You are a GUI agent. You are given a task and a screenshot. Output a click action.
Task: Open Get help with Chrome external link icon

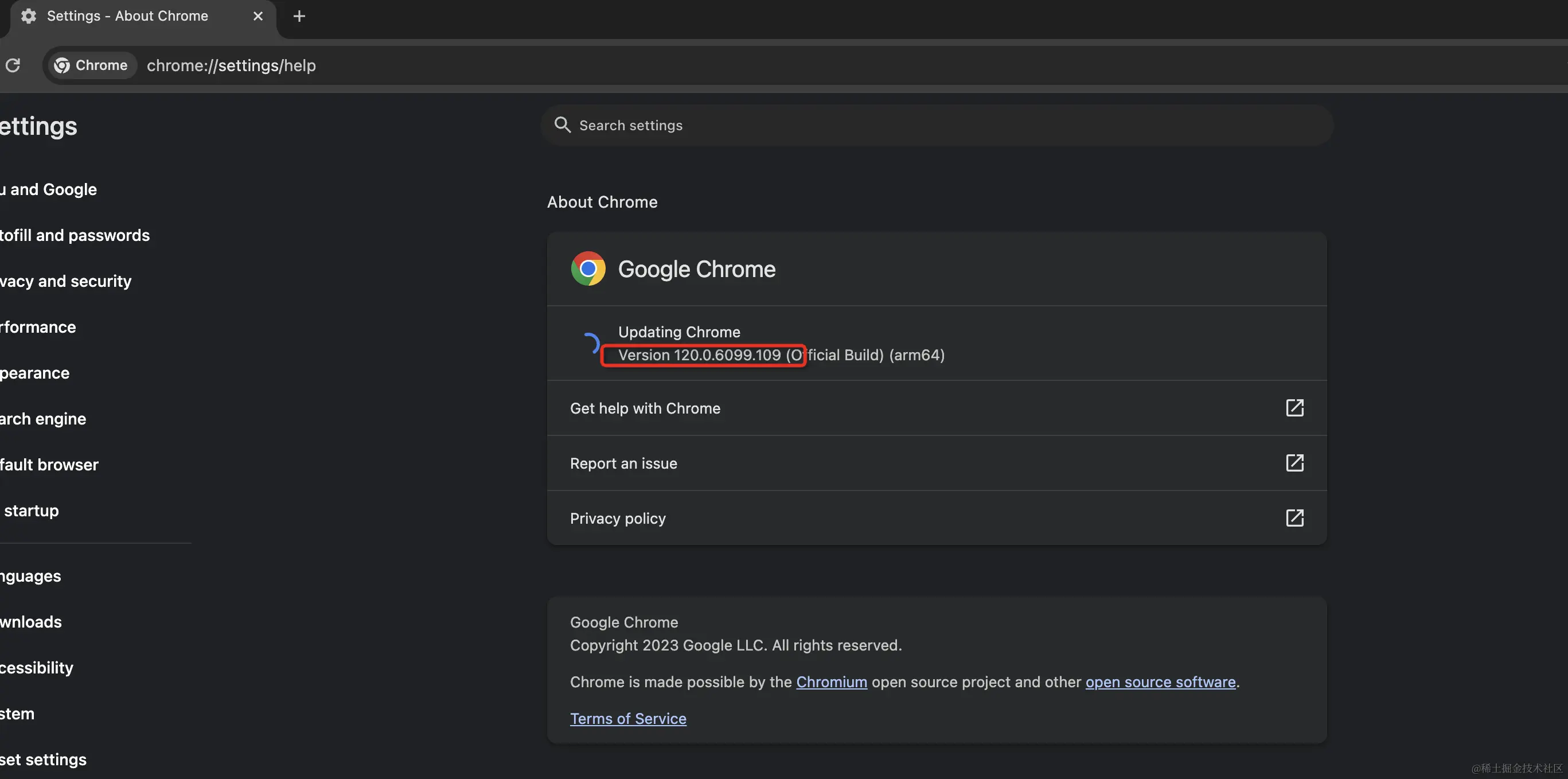[x=1294, y=408]
